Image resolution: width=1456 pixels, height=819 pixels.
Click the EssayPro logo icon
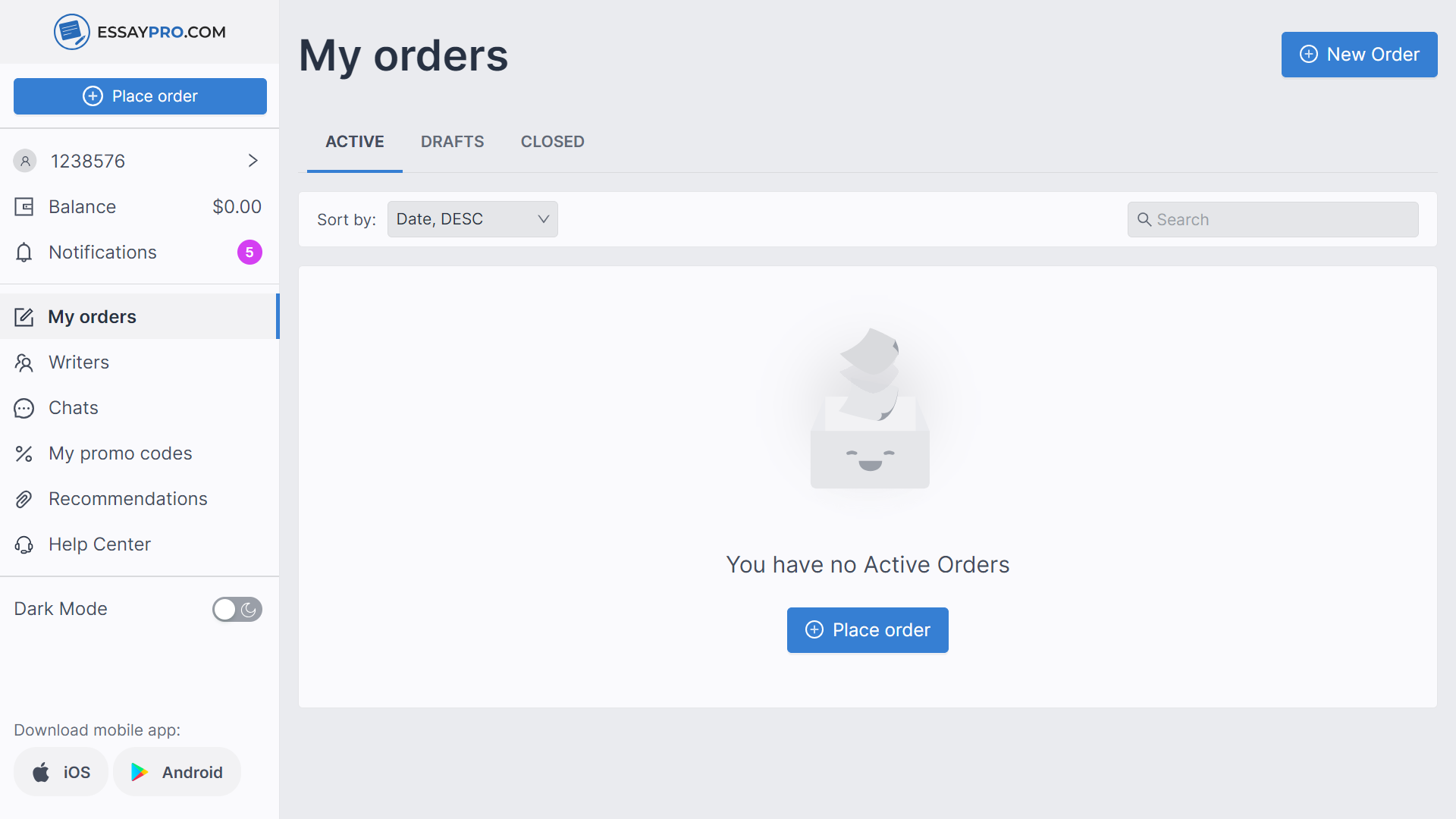pyautogui.click(x=71, y=32)
